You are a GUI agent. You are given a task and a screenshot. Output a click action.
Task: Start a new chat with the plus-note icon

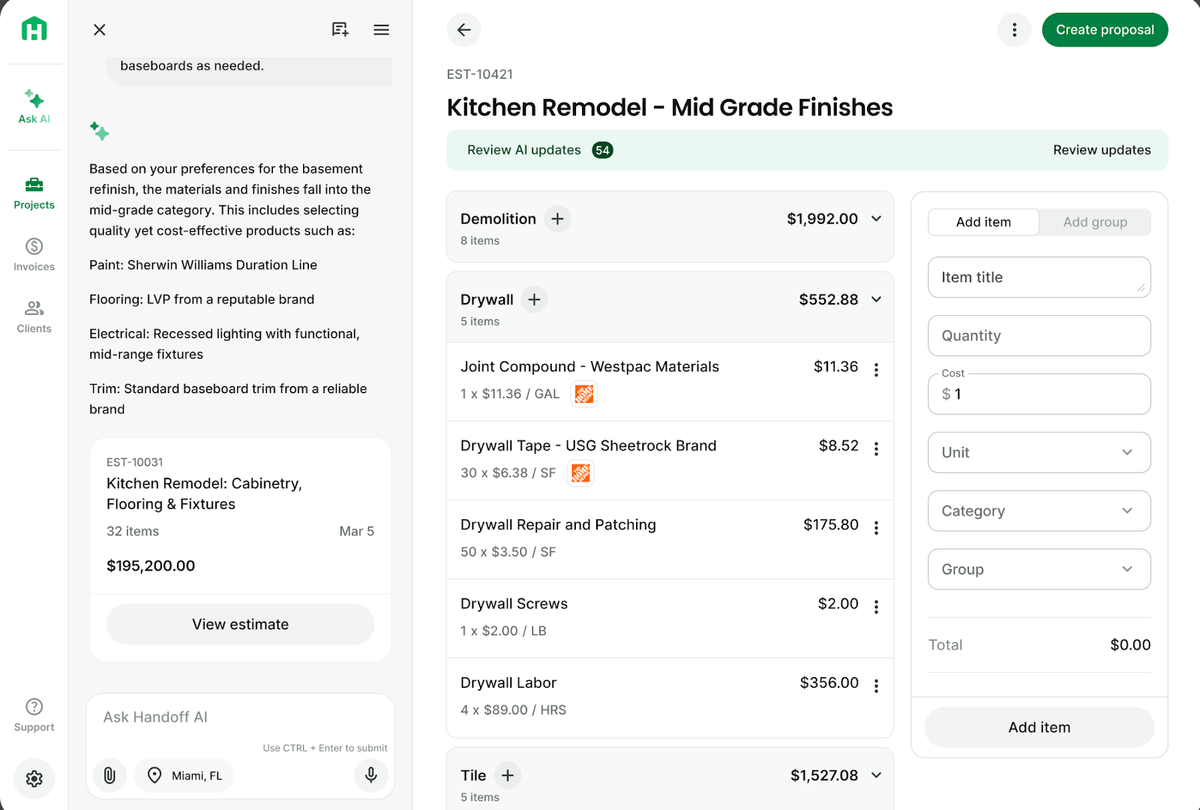point(340,30)
